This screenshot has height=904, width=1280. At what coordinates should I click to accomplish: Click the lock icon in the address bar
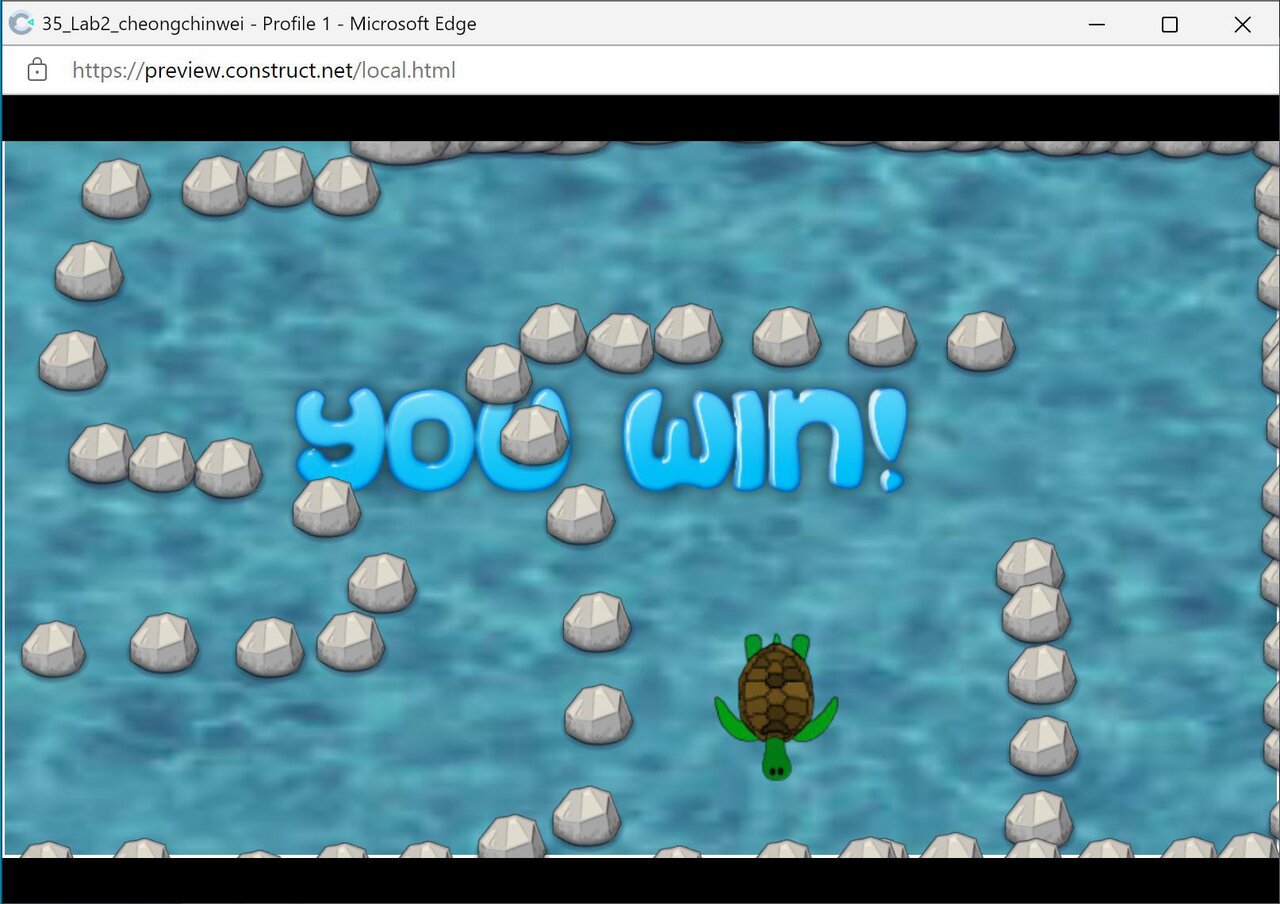(x=37, y=70)
